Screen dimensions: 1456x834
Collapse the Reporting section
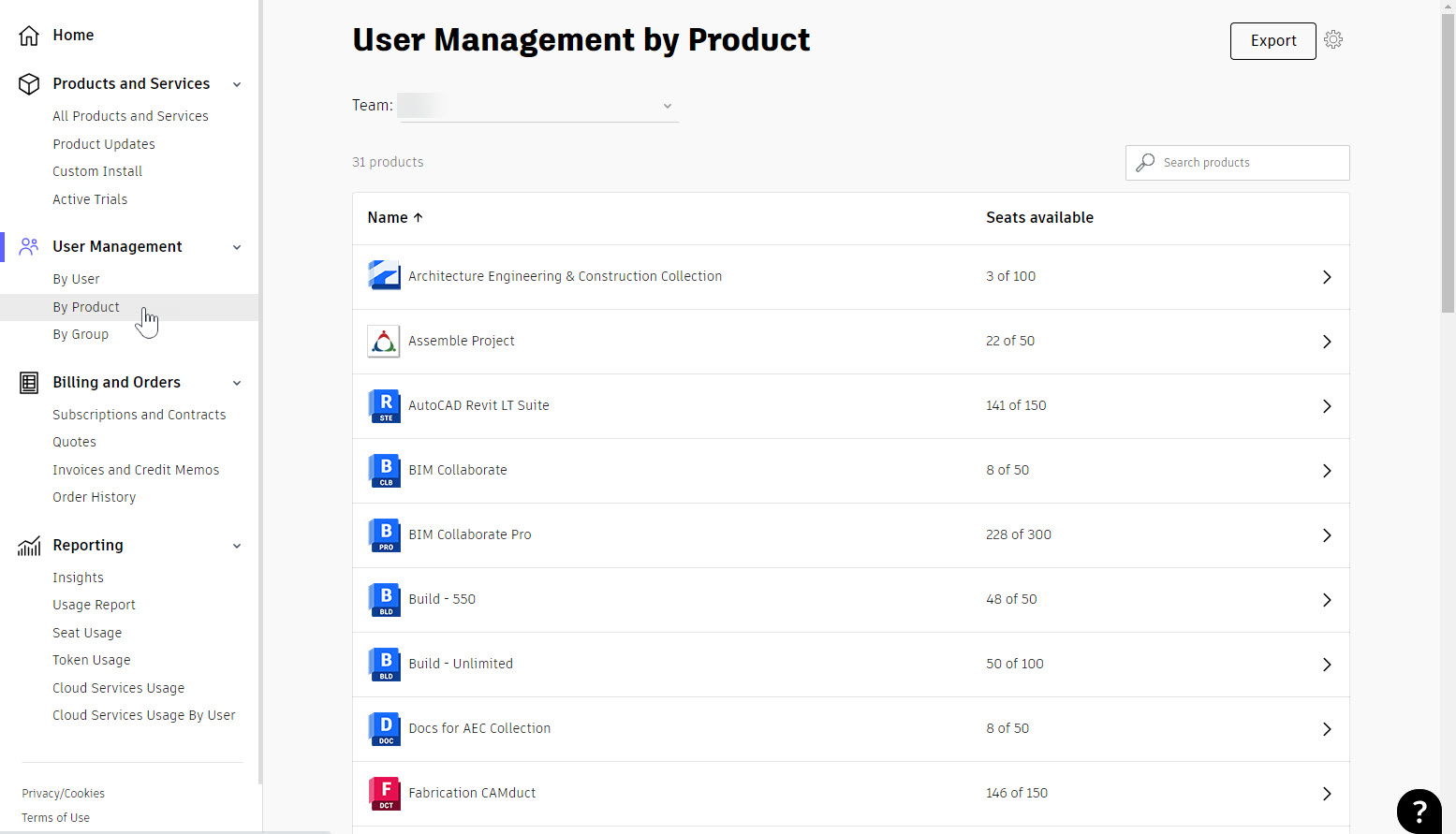tap(237, 546)
